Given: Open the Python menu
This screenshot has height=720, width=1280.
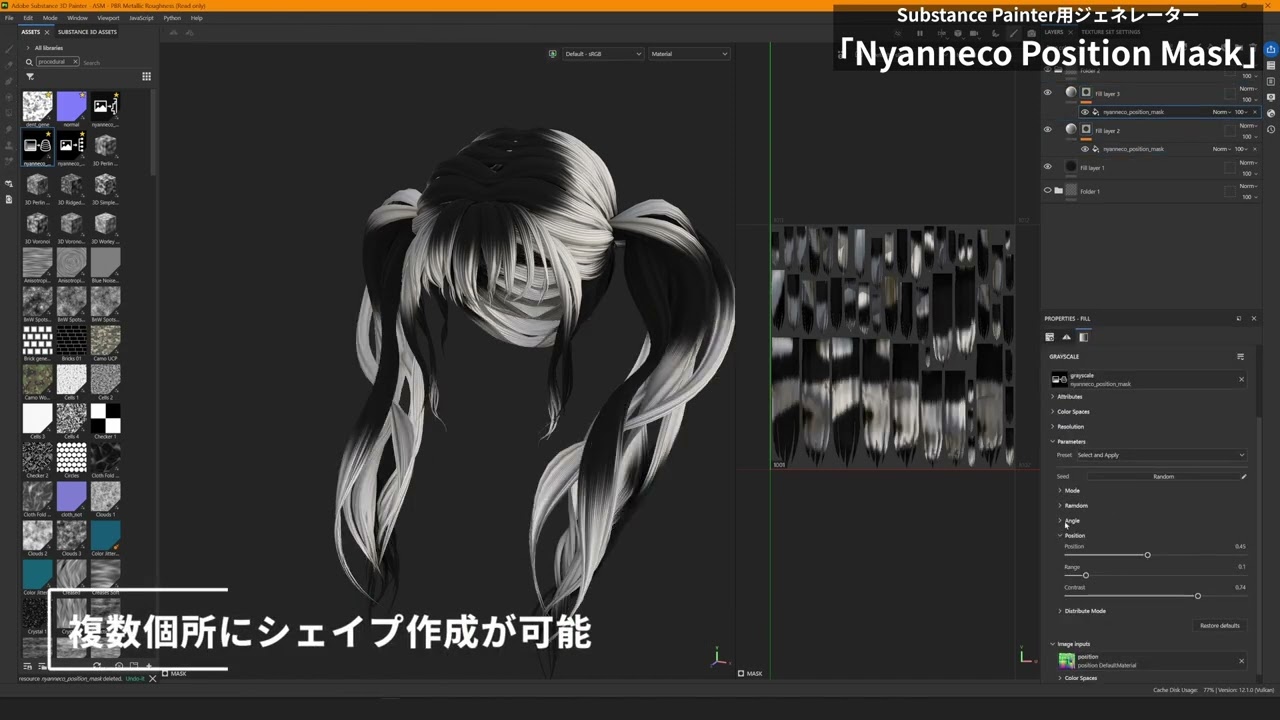Looking at the screenshot, I should click(172, 18).
